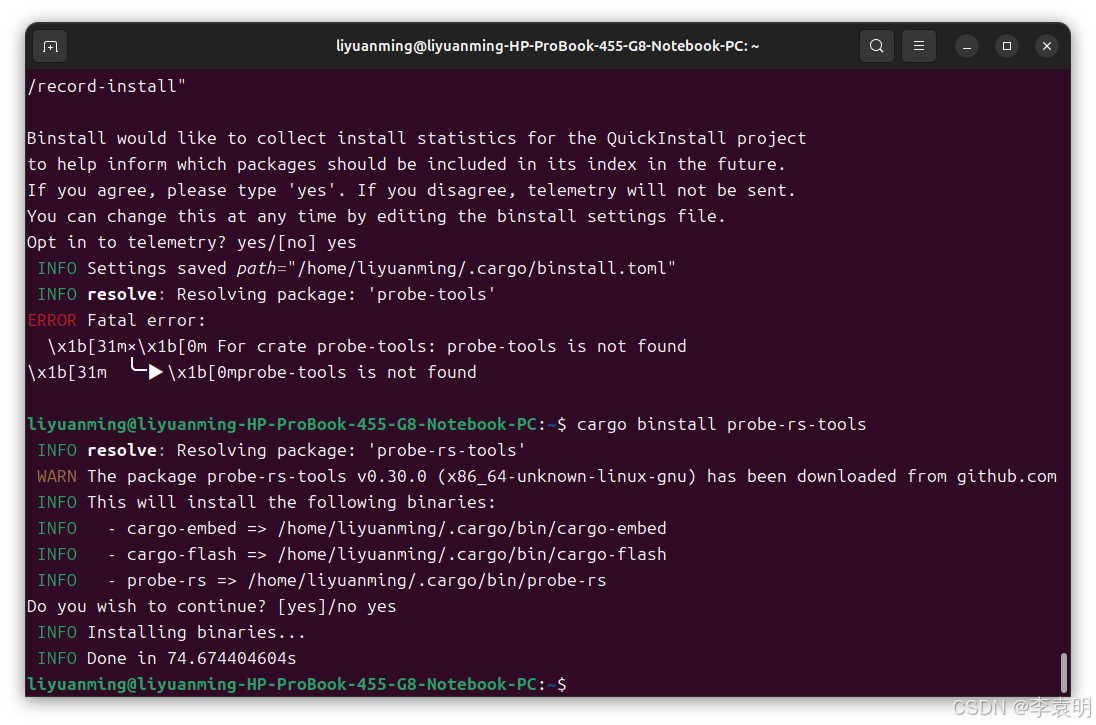
Task: Click 'This will install the following binaries:' line
Action: (x=291, y=502)
